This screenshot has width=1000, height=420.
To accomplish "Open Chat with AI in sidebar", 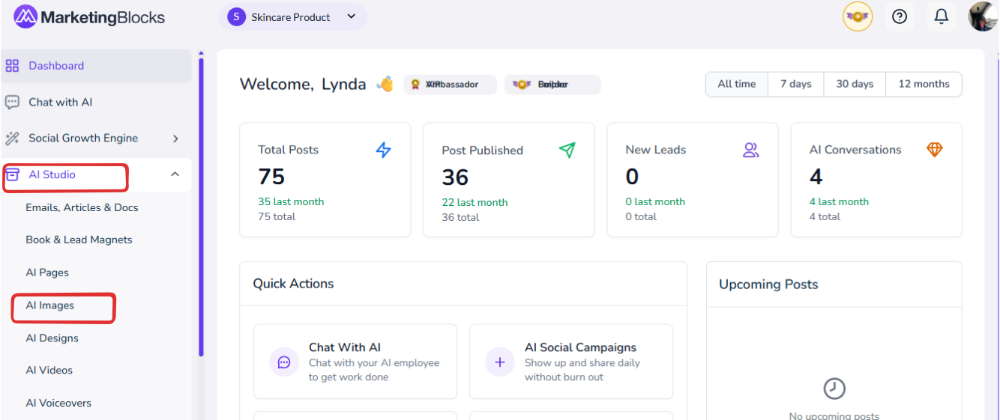I will (60, 102).
